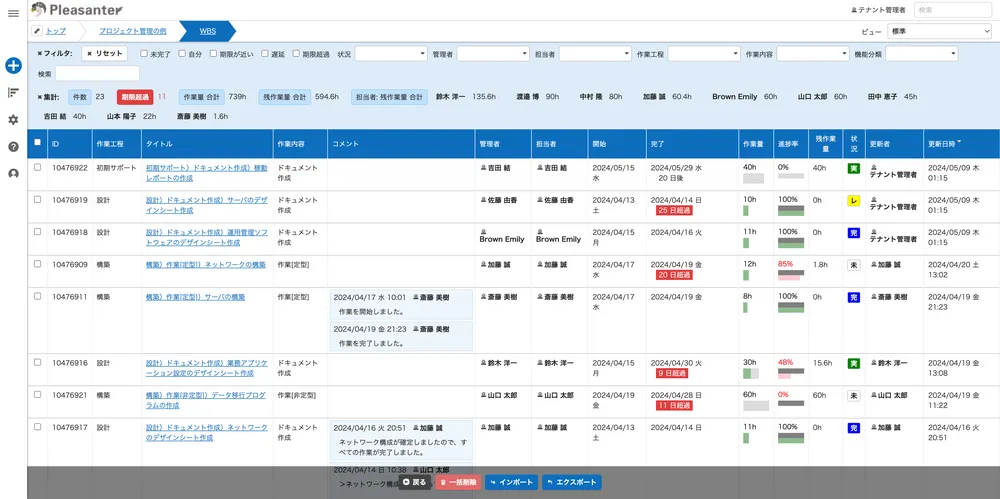Click the red 20 日超過 overdue badge
The image size is (1000, 499).
click(674, 275)
